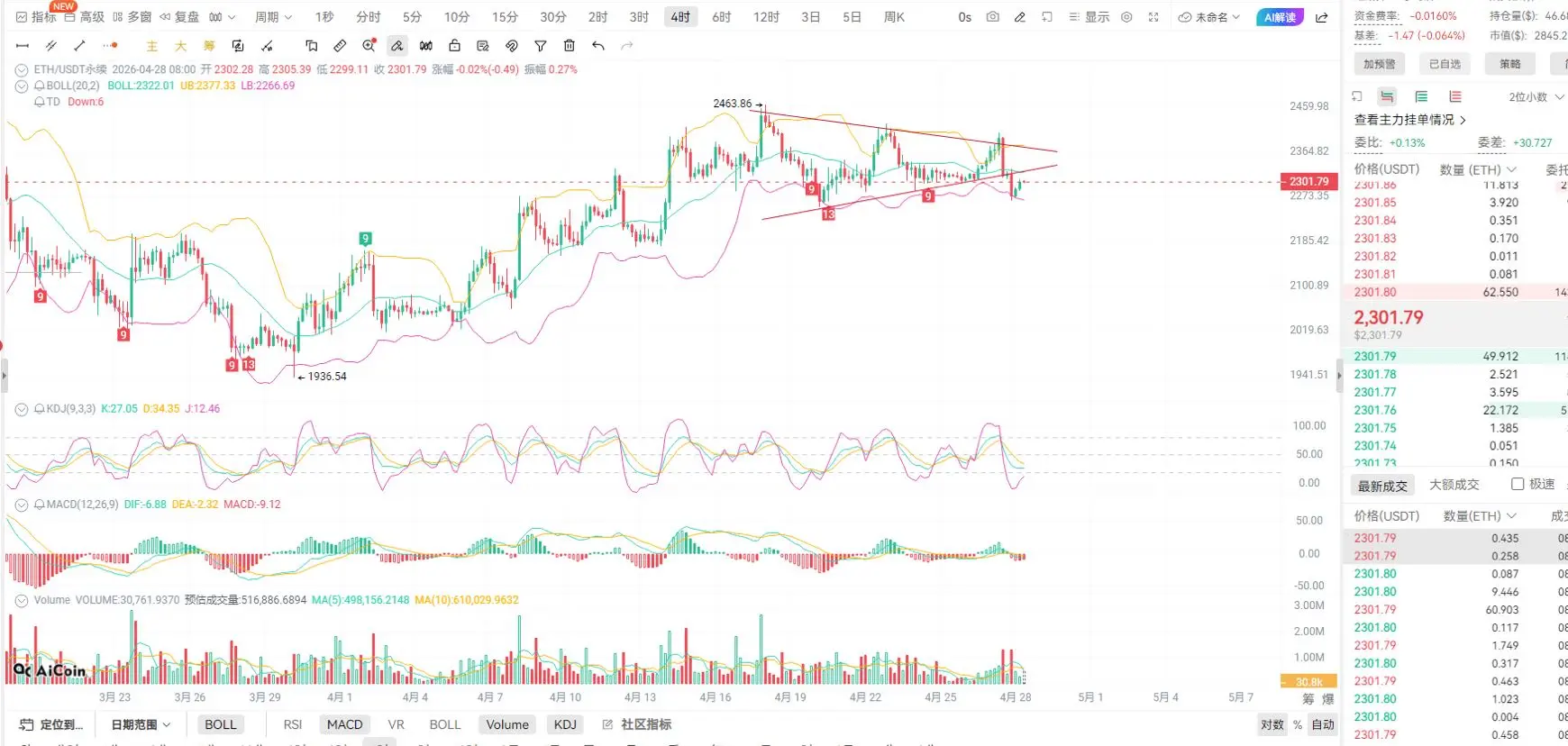Click the 数量 (ETH) order book column header
Viewport: 1568px width, 746px height.
(1478, 169)
